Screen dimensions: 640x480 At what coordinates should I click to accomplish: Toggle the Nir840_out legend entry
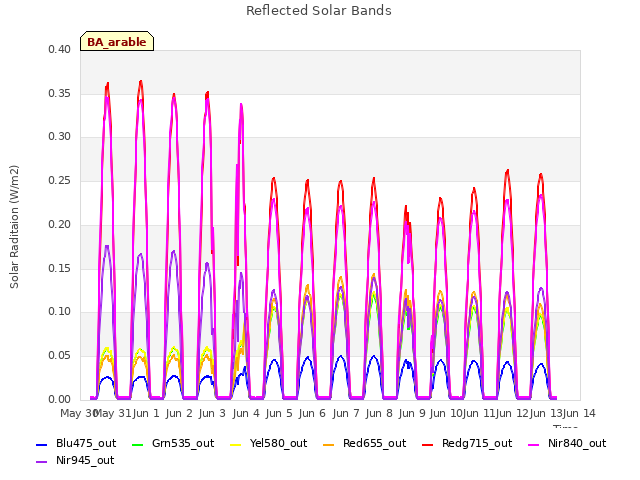point(567,444)
